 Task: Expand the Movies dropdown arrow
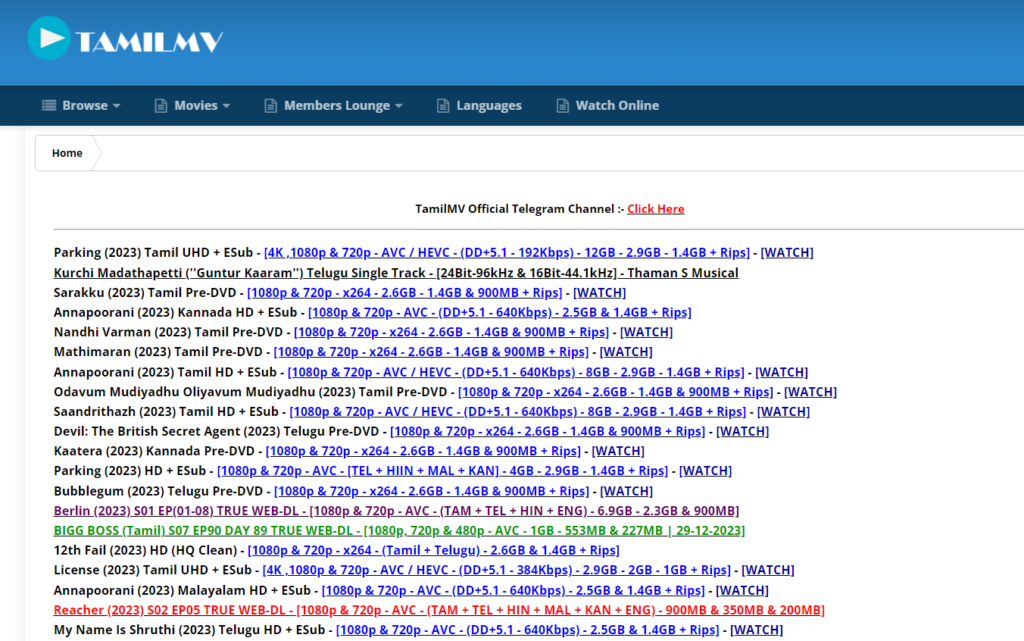[x=226, y=106]
